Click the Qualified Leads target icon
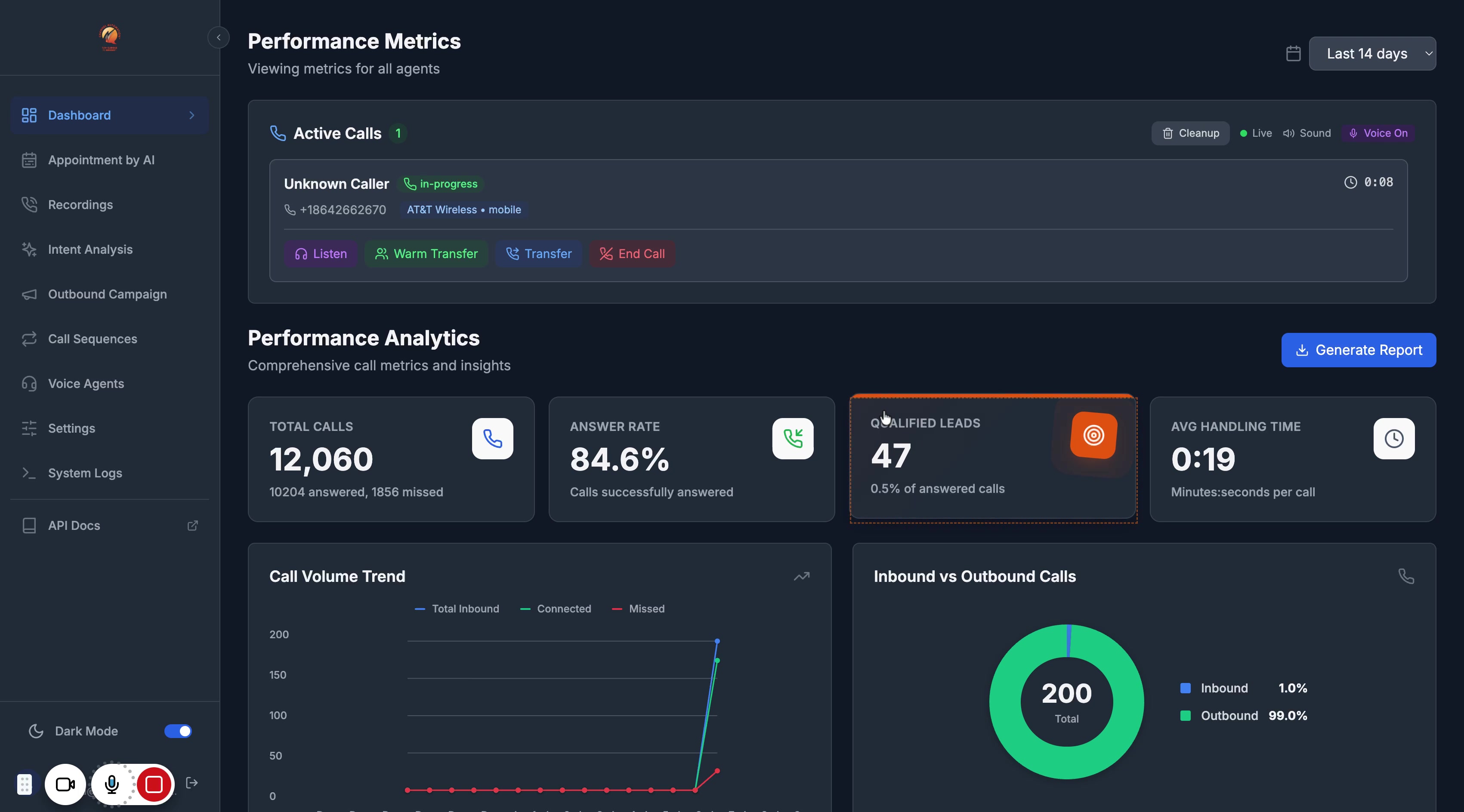Image resolution: width=1464 pixels, height=812 pixels. (x=1093, y=436)
